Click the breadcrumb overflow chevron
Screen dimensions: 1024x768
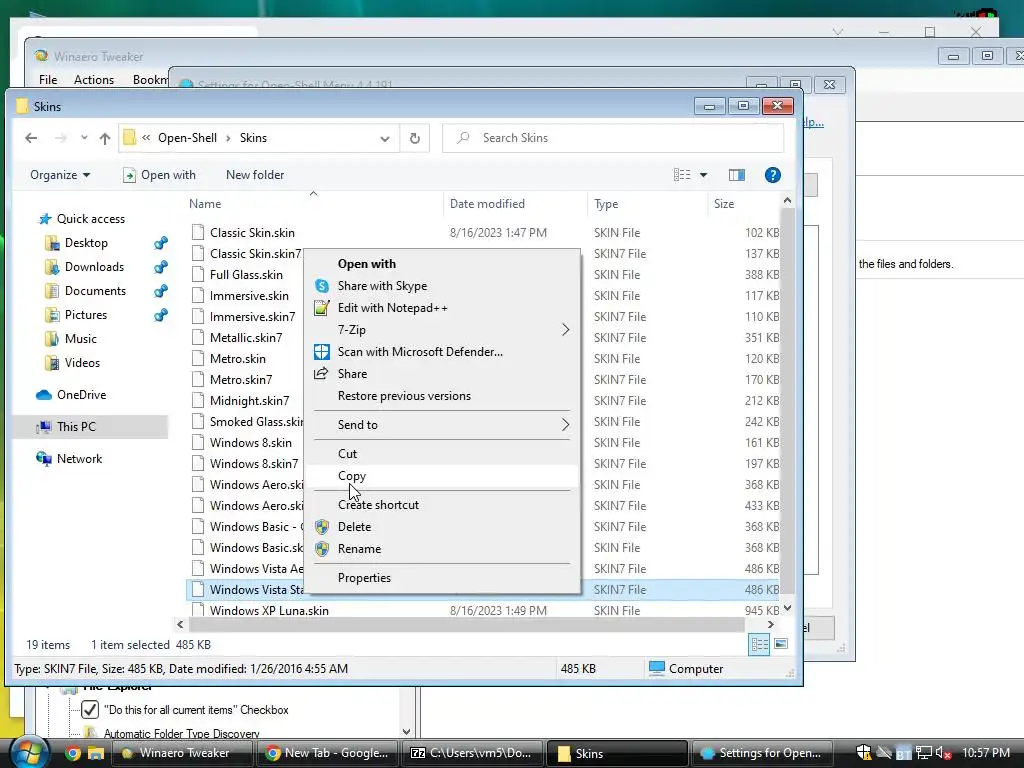[146, 138]
